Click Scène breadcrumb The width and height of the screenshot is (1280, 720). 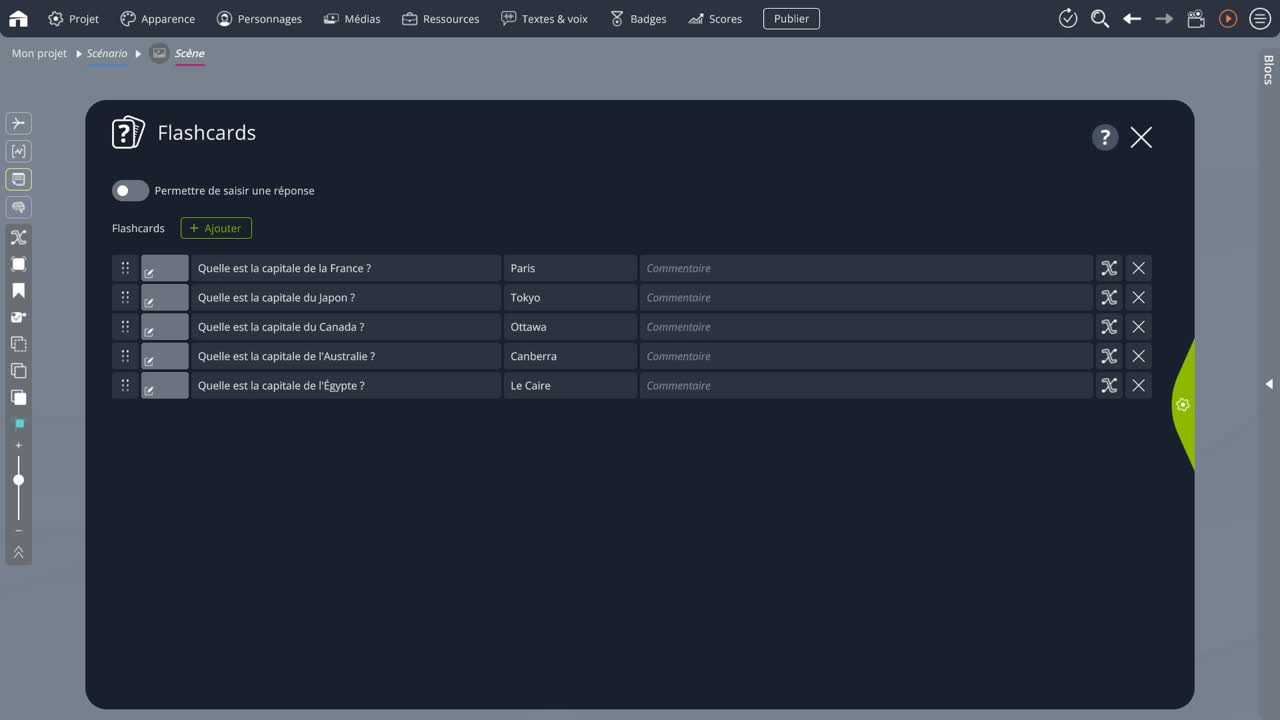pyautogui.click(x=189, y=53)
